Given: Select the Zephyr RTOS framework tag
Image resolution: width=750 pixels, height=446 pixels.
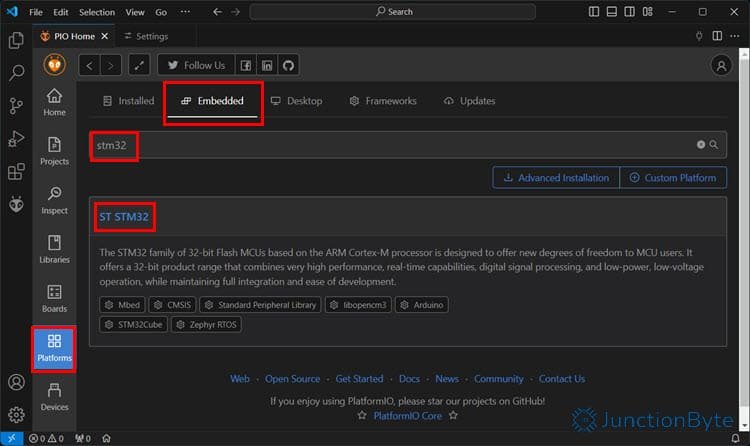Looking at the screenshot, I should 206,324.
